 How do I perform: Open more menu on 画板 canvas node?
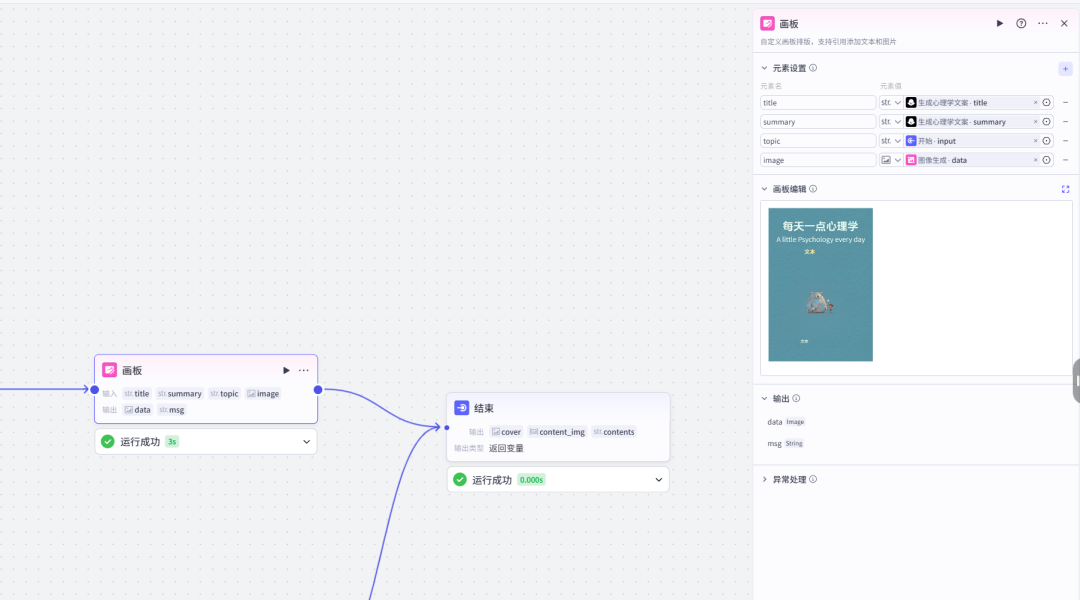304,371
